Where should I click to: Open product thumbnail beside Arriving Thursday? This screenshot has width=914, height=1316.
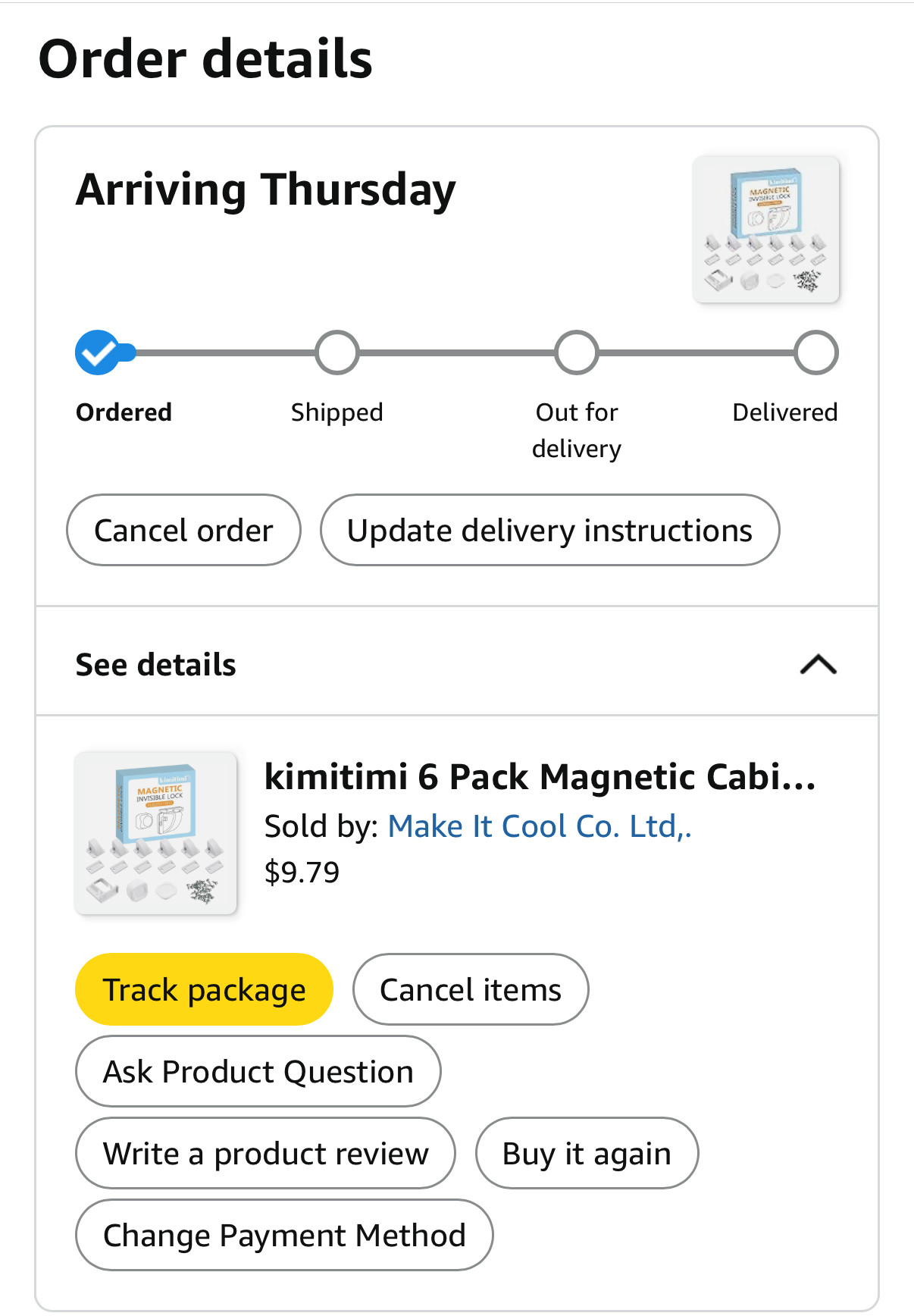coord(765,229)
